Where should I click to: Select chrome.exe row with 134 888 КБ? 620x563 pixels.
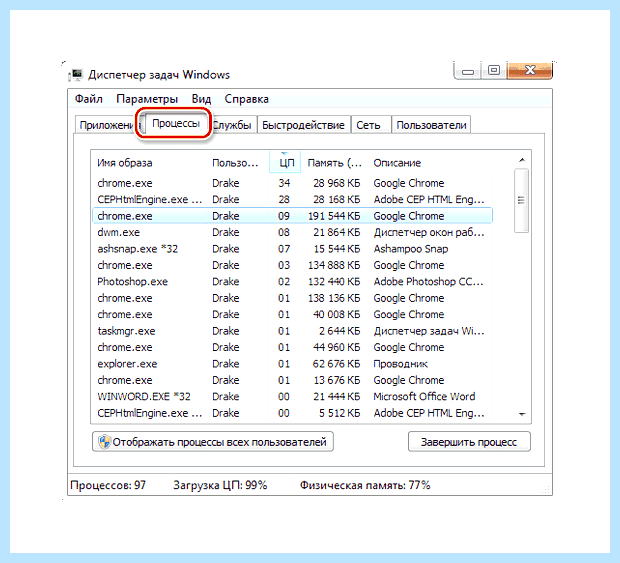tap(293, 265)
